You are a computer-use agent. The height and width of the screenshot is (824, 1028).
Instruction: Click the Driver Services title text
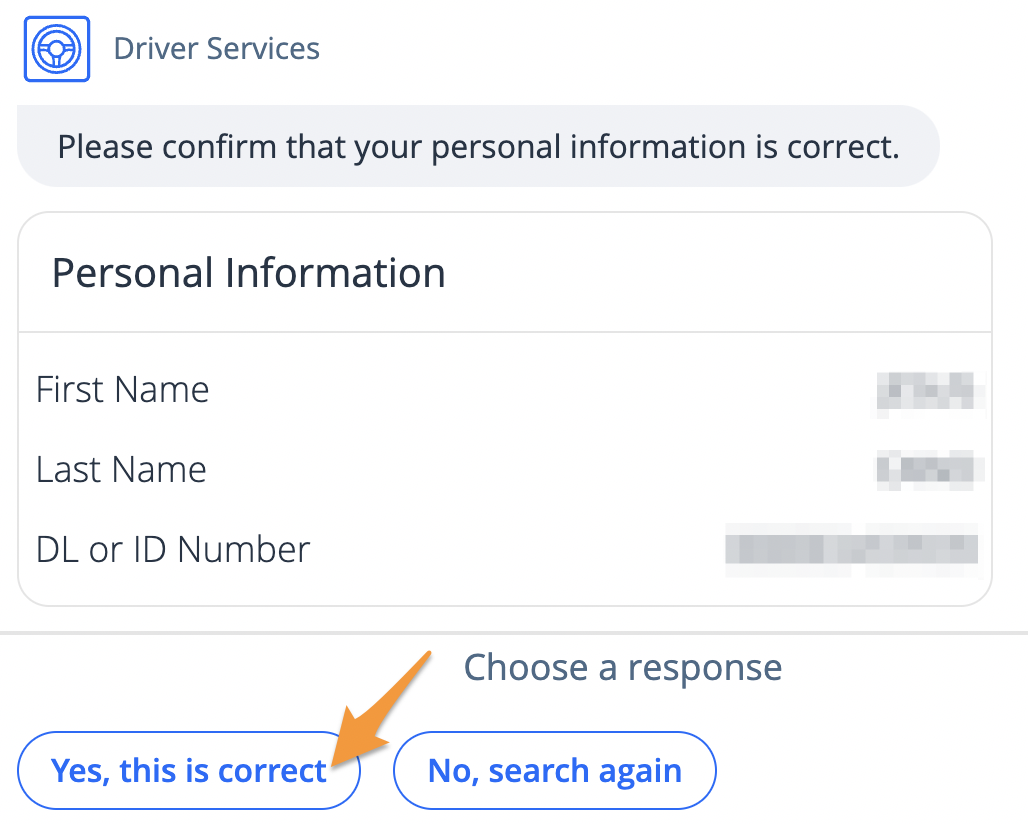tap(216, 47)
